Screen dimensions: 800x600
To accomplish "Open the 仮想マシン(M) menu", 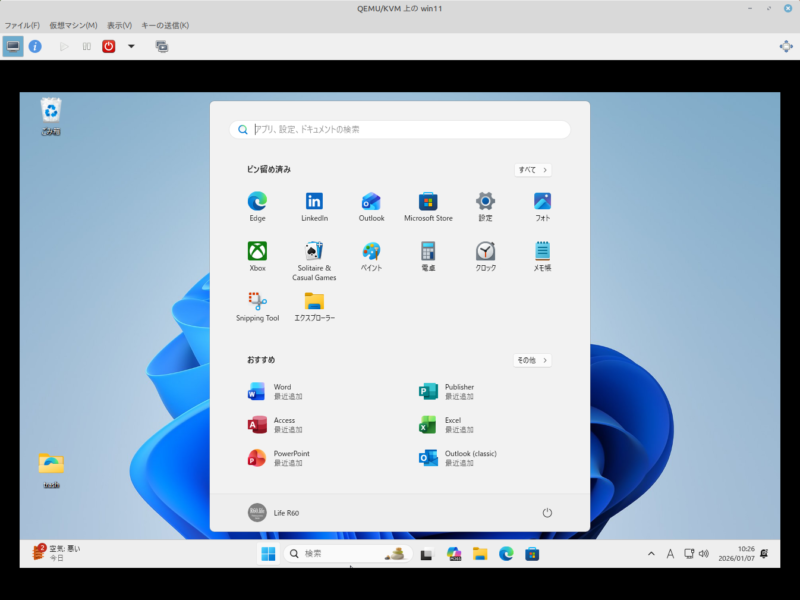I will (74, 25).
